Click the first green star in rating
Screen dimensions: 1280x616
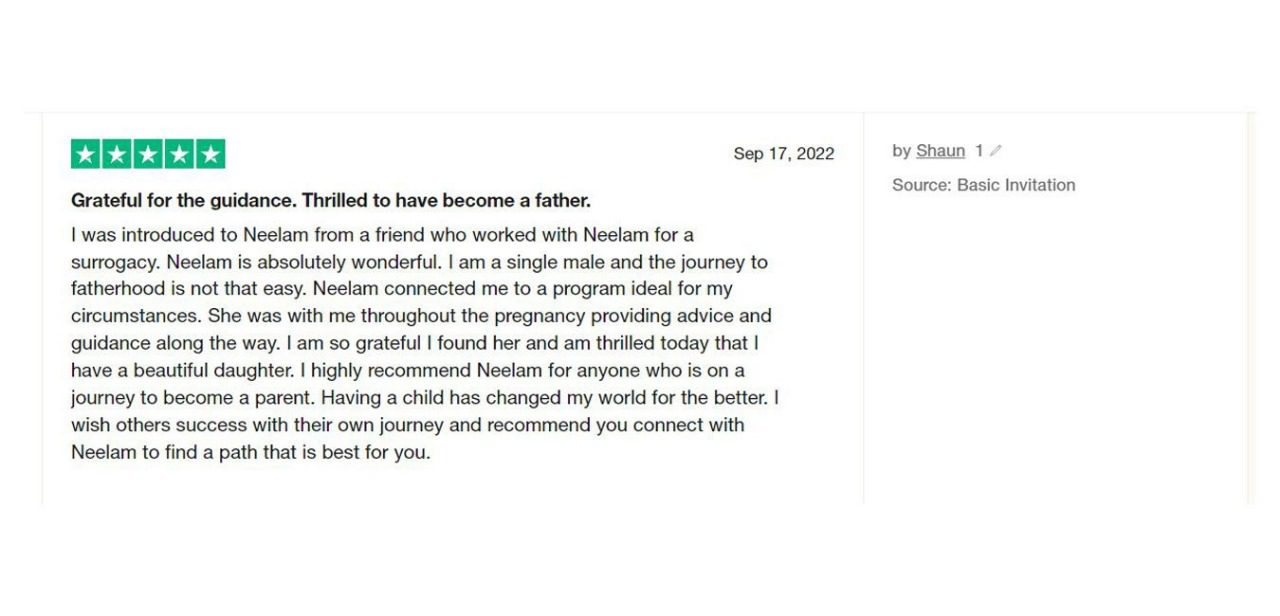coord(86,154)
